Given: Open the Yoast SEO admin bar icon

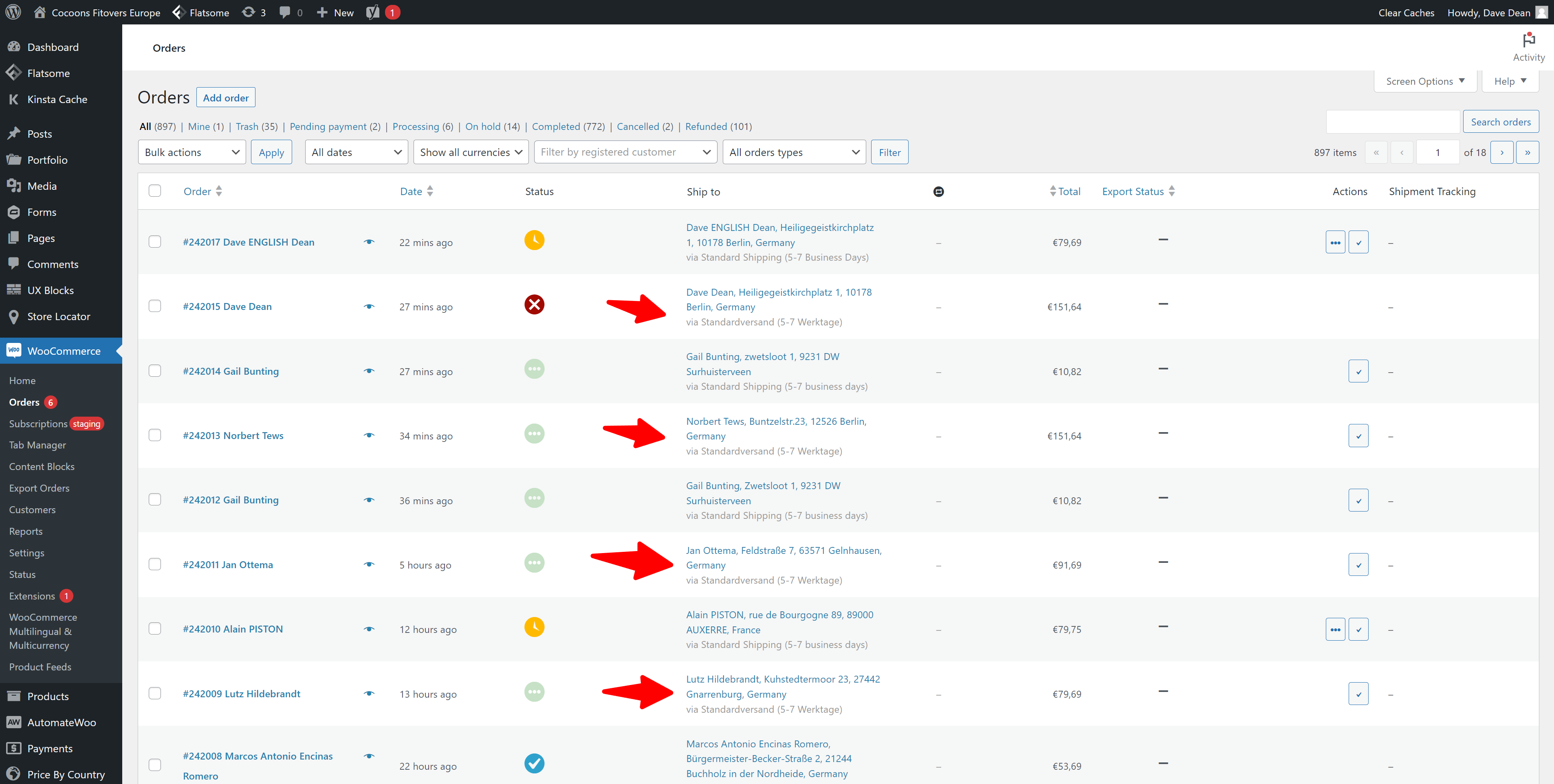Looking at the screenshot, I should coord(373,12).
